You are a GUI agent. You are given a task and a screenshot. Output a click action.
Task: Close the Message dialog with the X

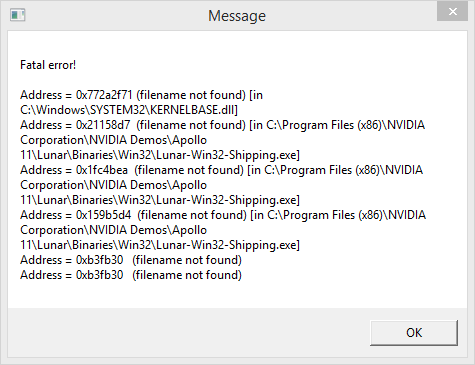point(452,11)
